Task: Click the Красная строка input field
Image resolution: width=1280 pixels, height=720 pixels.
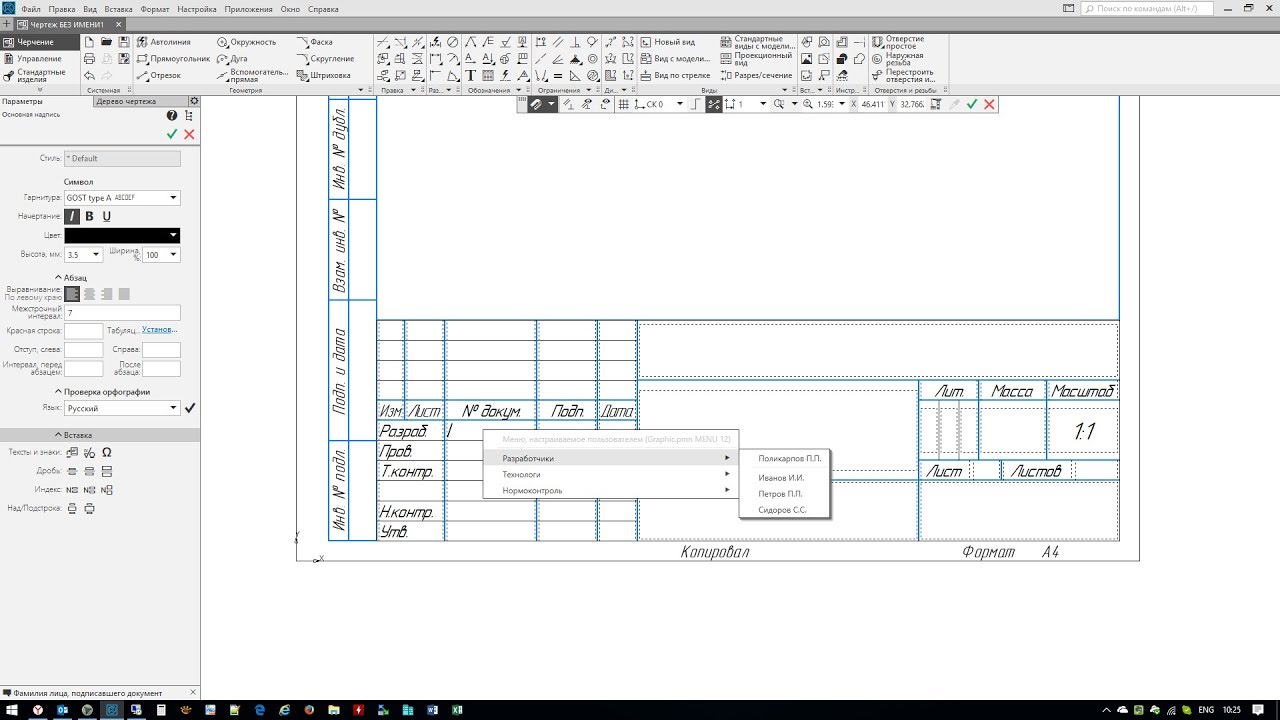Action: coord(83,331)
